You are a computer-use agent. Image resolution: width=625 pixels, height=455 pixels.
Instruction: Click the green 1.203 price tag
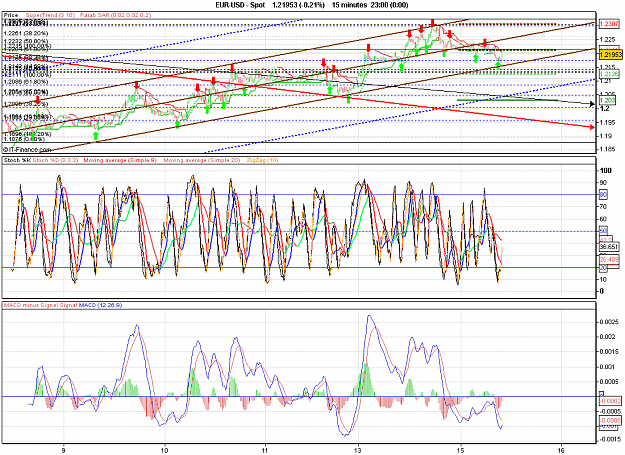pos(607,100)
